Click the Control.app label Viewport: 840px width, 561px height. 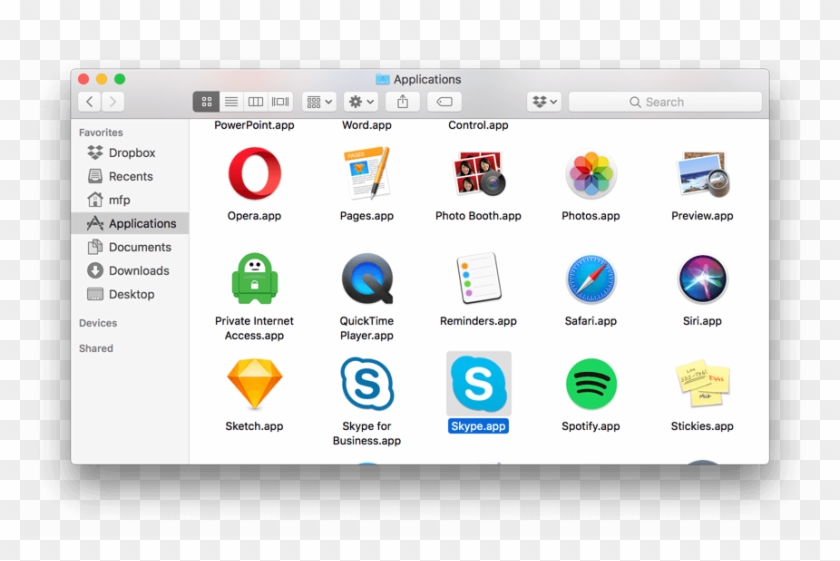[478, 125]
